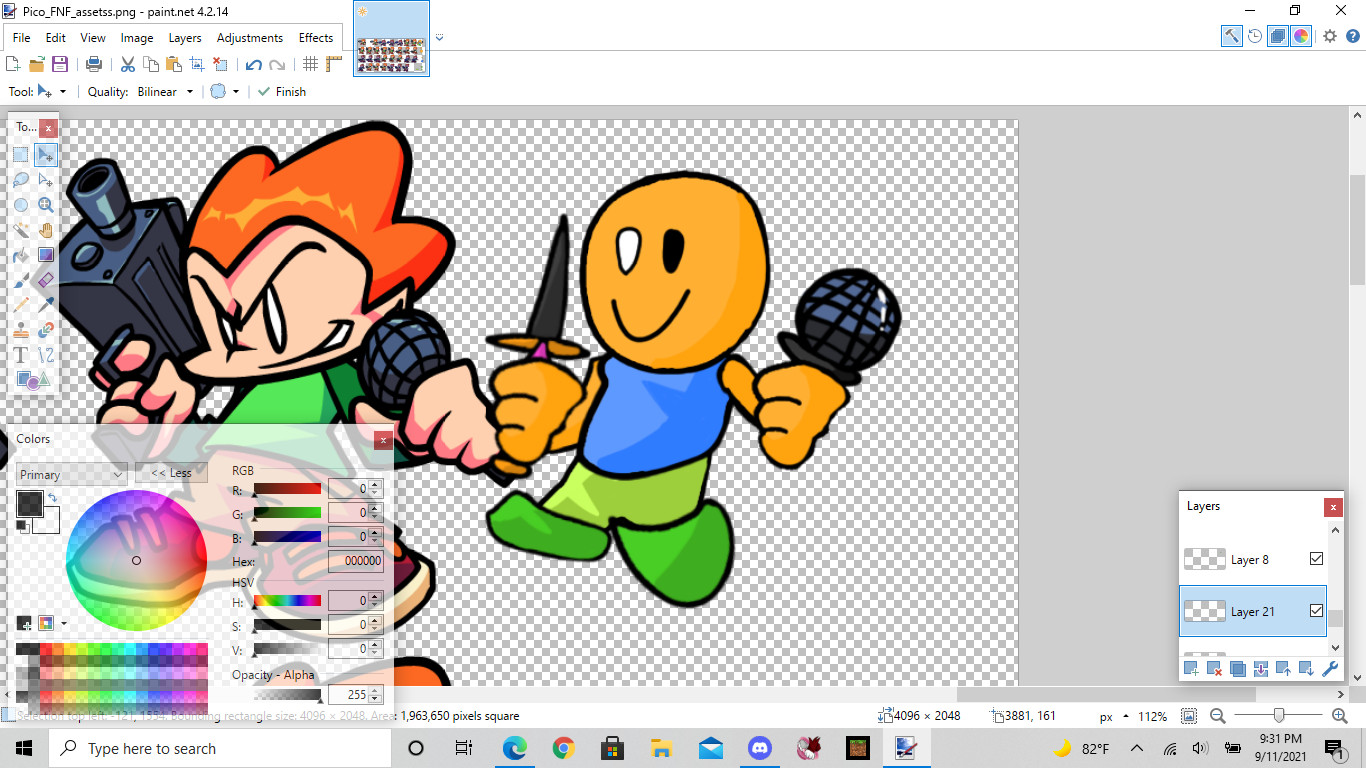This screenshot has height=768, width=1366.
Task: Select the Magic Wand tool
Action: click(x=21, y=230)
